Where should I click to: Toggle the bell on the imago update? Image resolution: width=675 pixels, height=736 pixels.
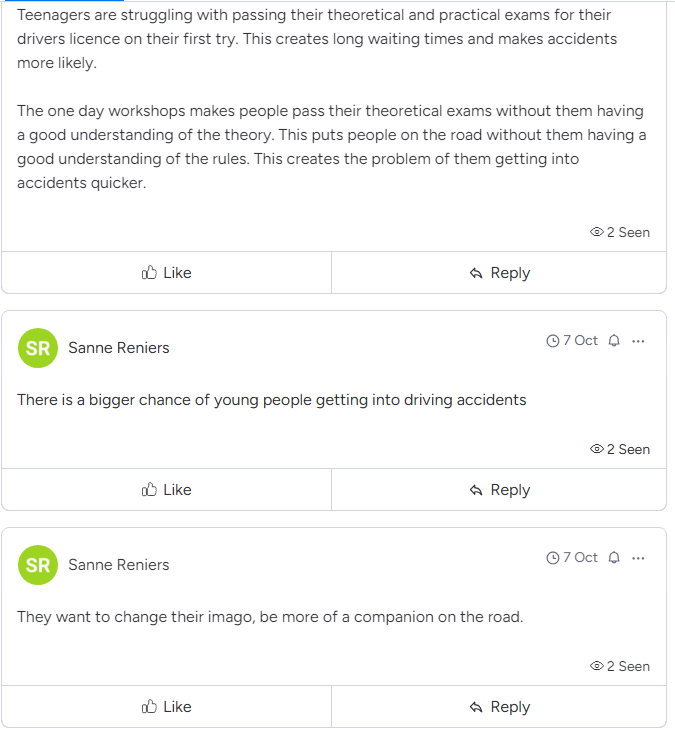[x=614, y=558]
